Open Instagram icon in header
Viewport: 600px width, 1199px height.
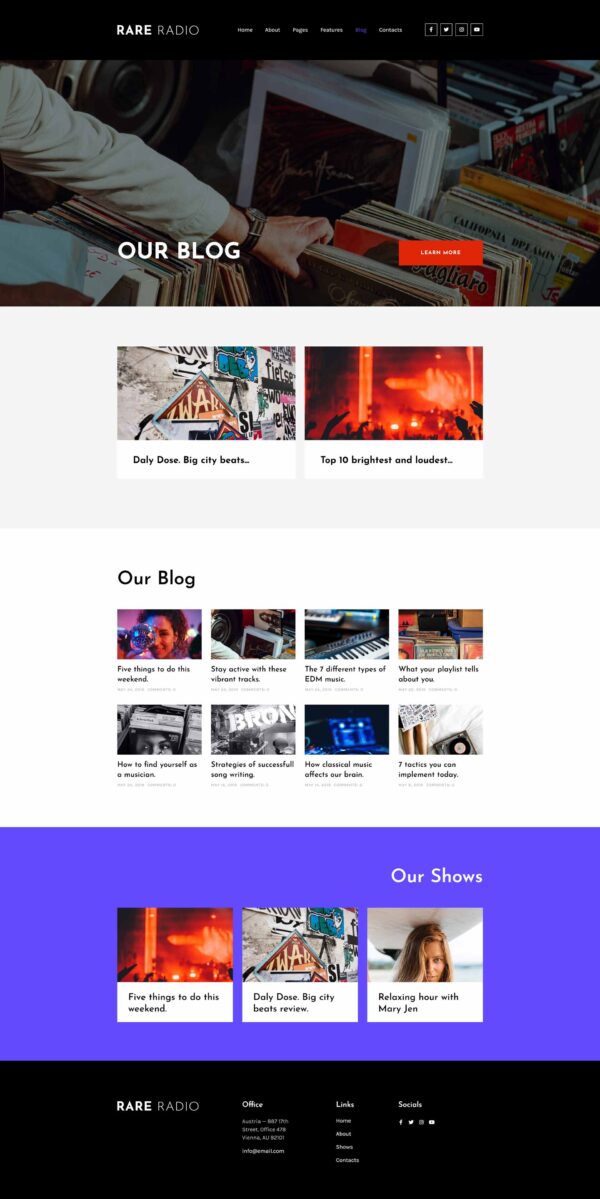tap(461, 30)
